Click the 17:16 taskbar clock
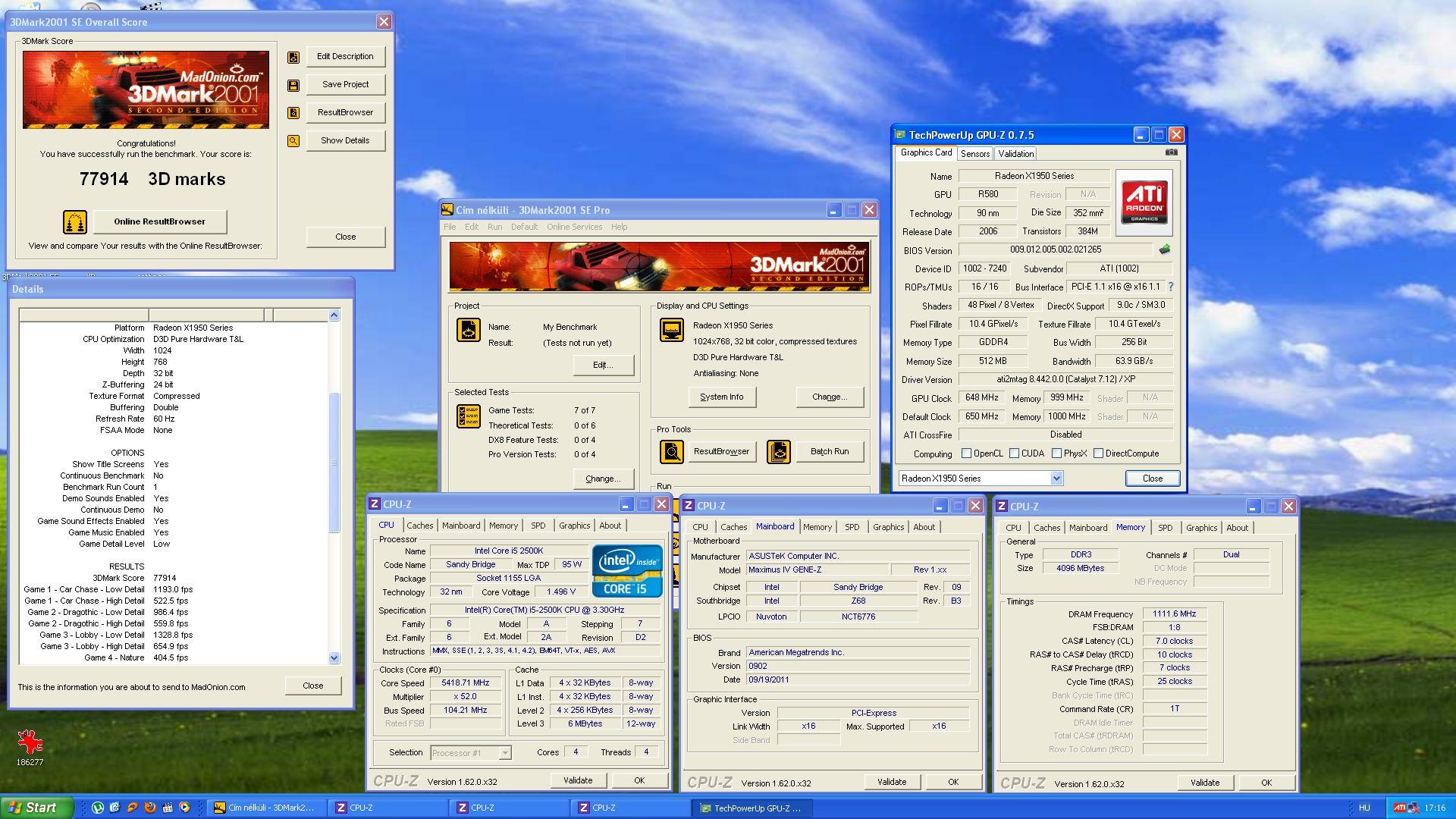1456x819 pixels. (x=1434, y=808)
